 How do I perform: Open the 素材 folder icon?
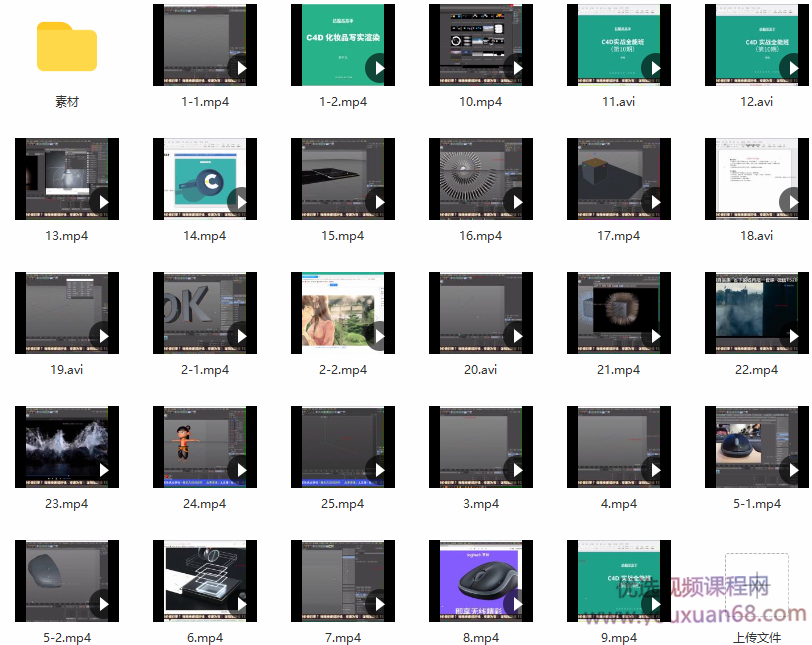(67, 47)
